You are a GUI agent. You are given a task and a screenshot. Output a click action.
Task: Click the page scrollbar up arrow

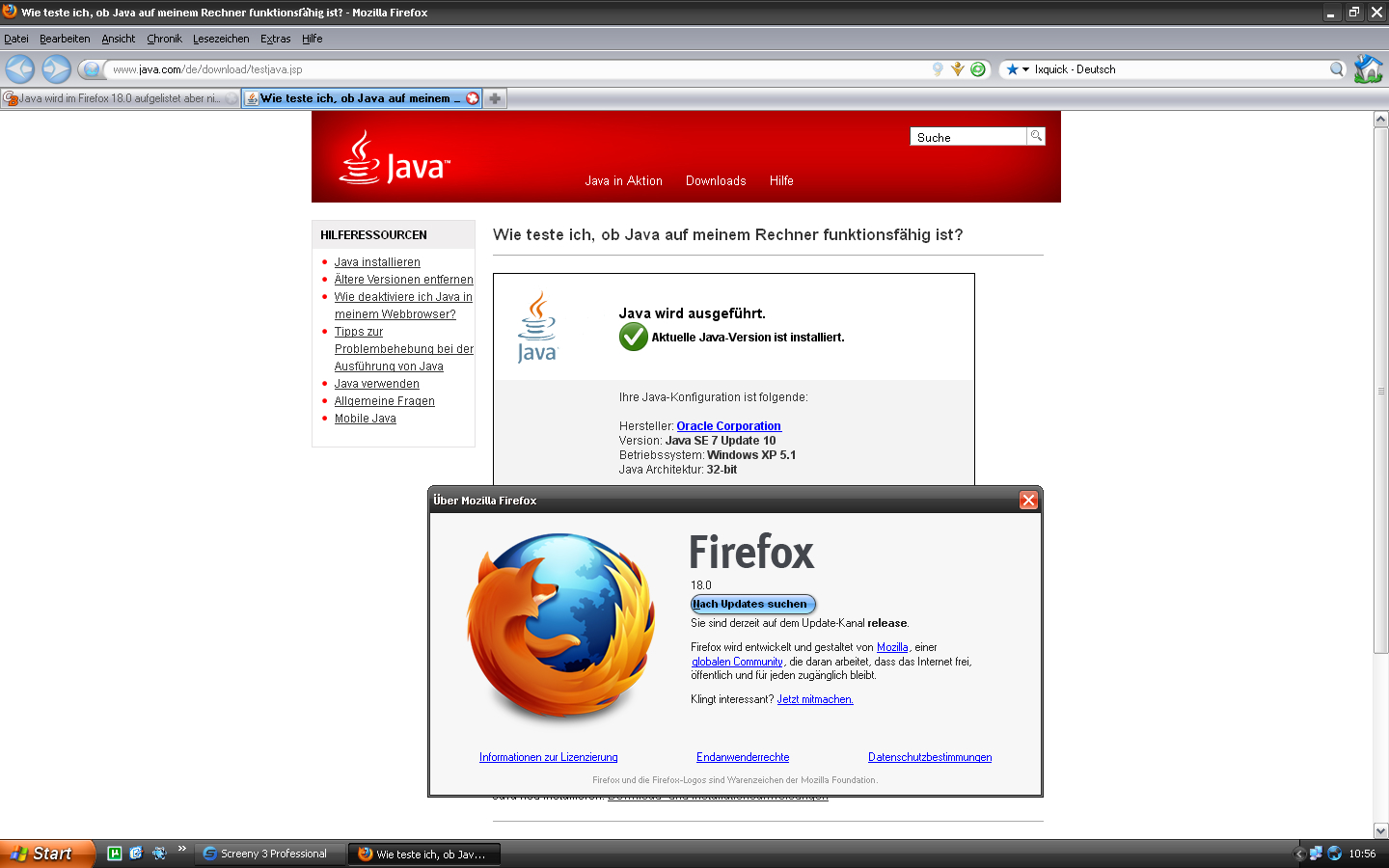(x=1380, y=120)
